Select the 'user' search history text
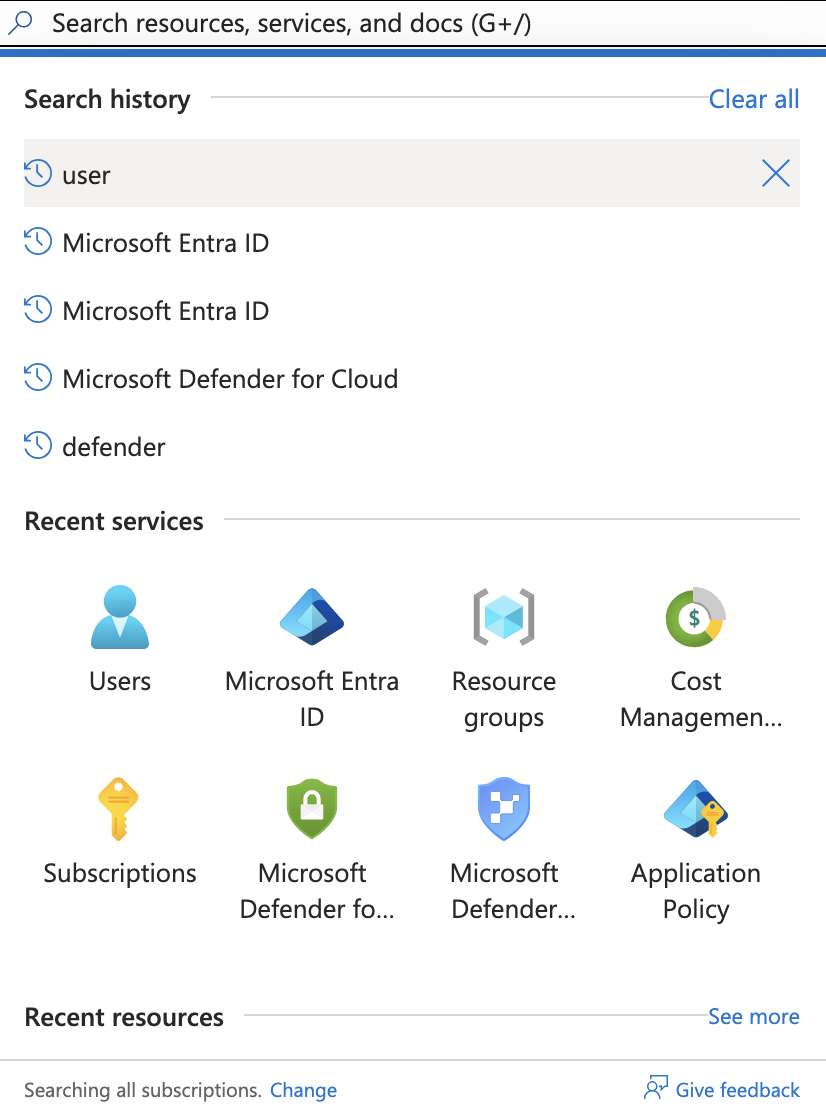Image resolution: width=826 pixels, height=1108 pixels. click(x=86, y=175)
